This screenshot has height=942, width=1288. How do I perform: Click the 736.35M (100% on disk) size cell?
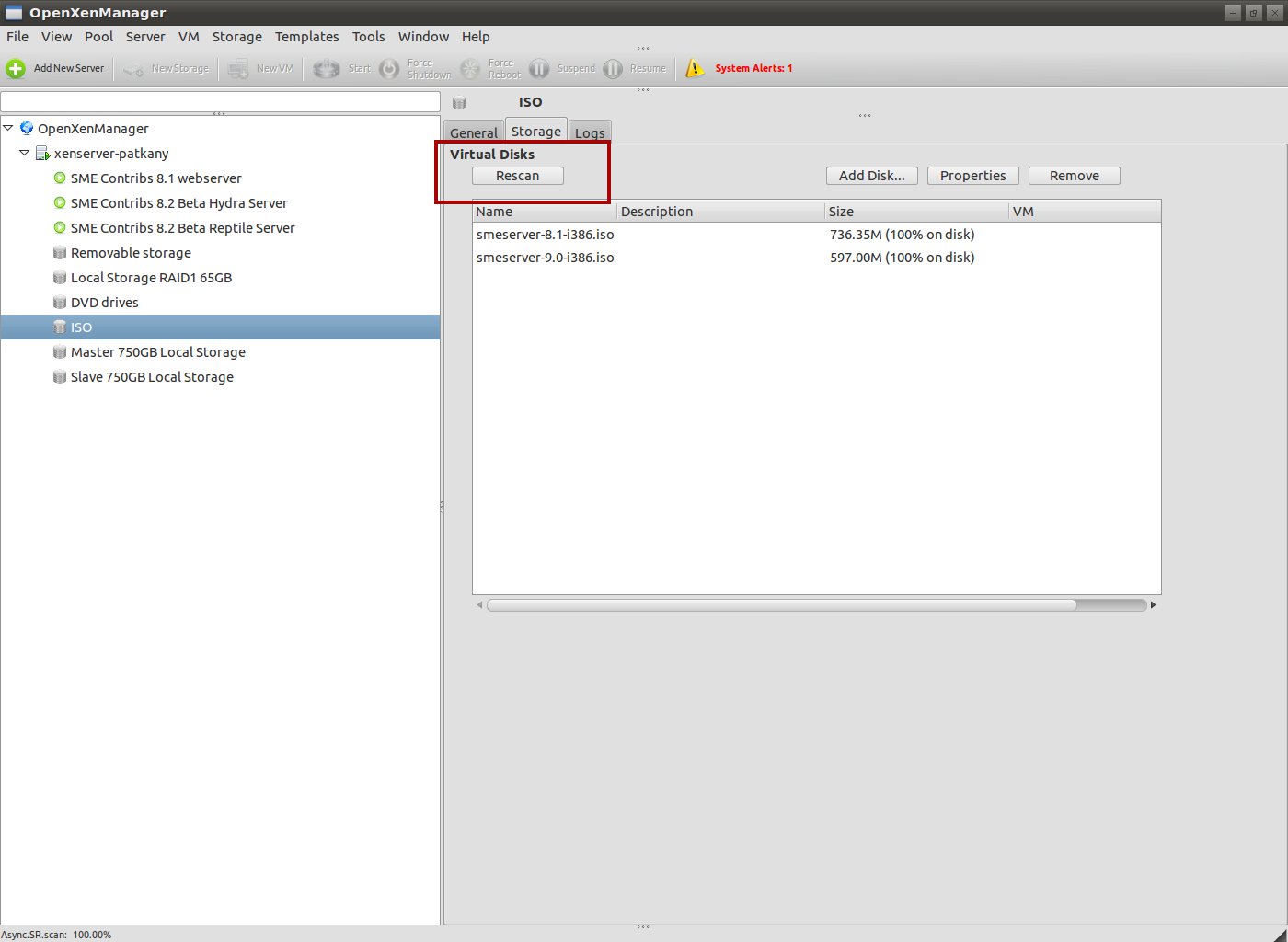[902, 235]
